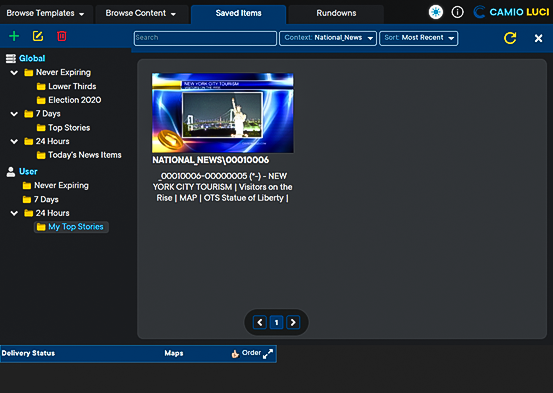Click the blue sun theme icon
553x393 pixels.
436,12
